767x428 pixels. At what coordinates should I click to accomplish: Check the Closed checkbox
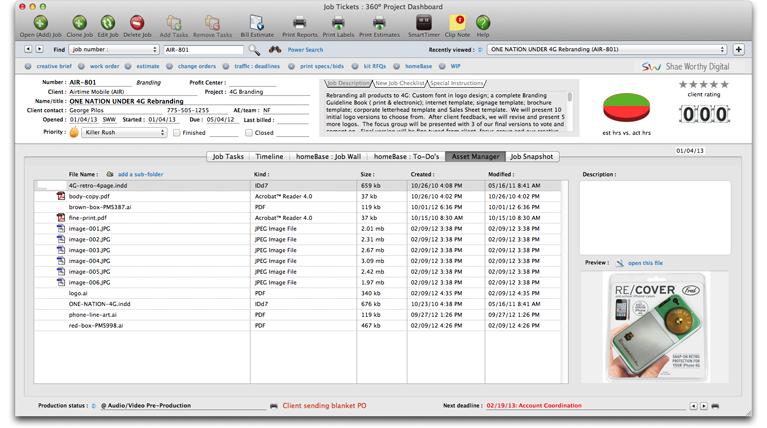click(x=249, y=132)
